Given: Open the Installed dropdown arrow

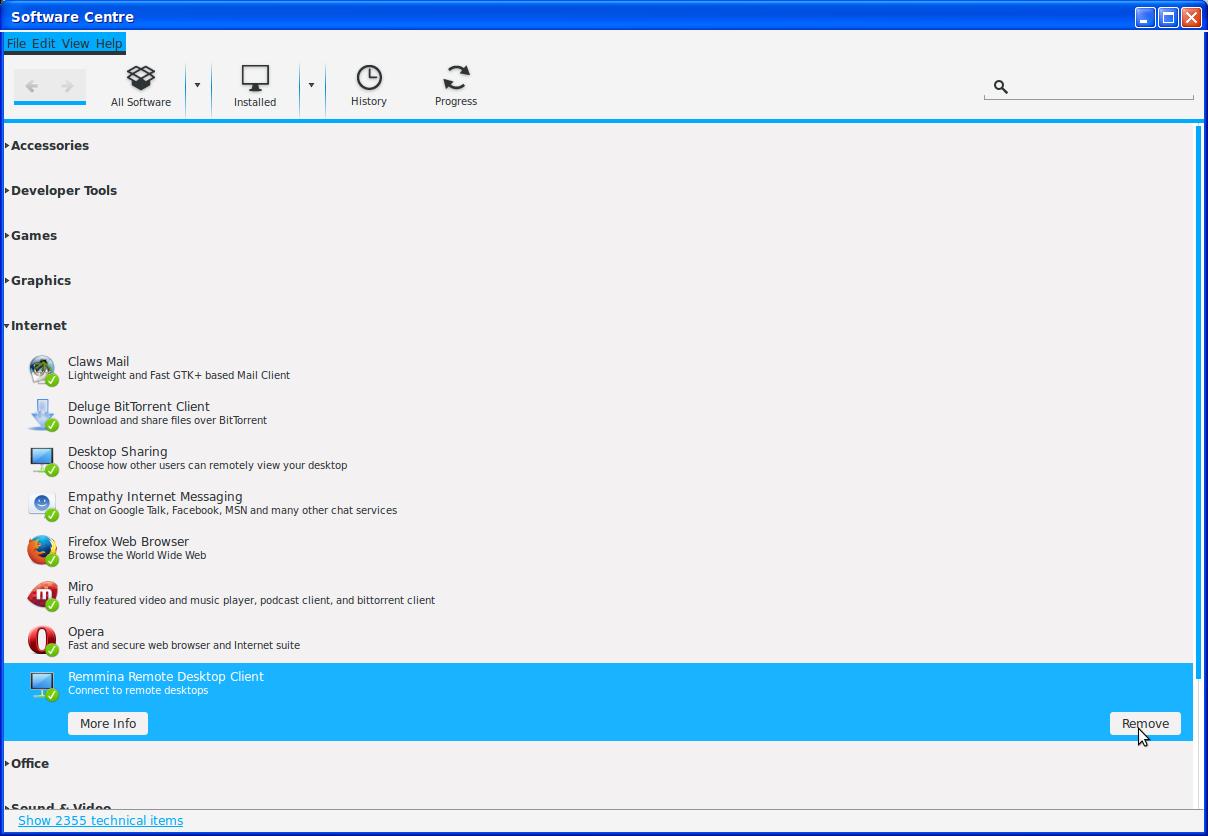Looking at the screenshot, I should pos(311,86).
